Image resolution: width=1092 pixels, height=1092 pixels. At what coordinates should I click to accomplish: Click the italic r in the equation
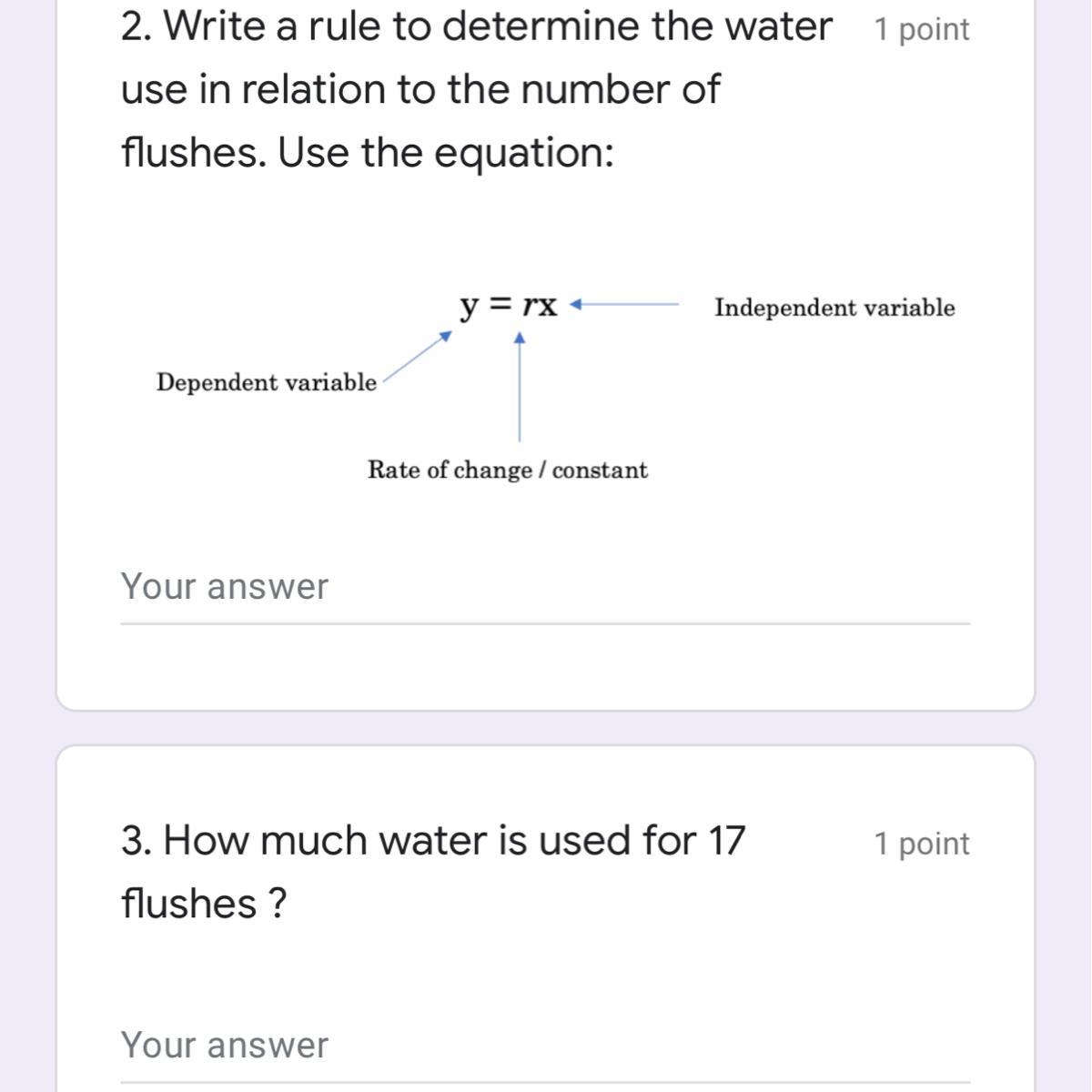click(x=529, y=307)
